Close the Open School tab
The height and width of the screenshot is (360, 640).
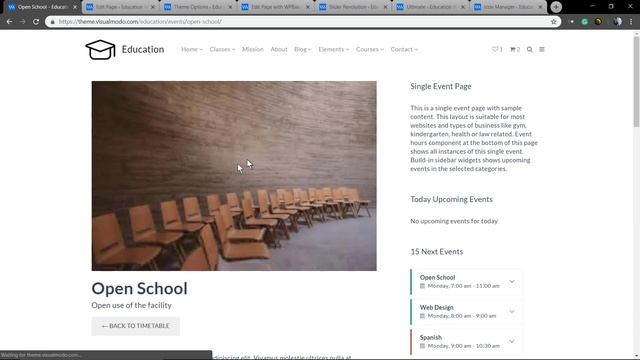coord(75,7)
